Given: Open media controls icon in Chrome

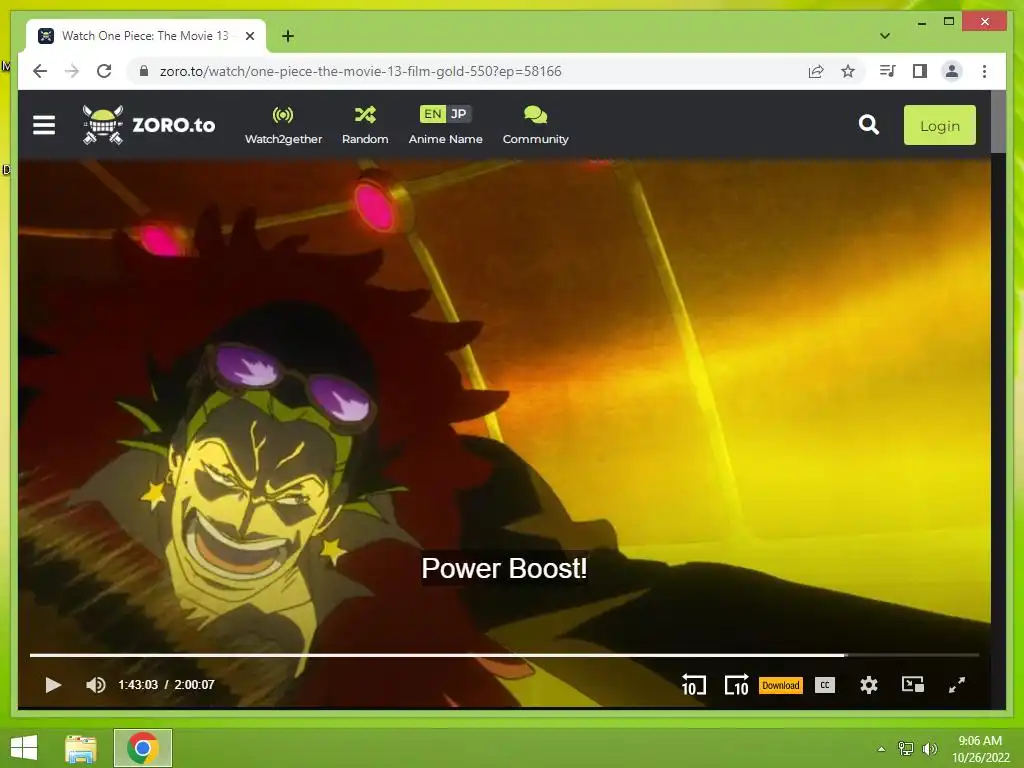Looking at the screenshot, I should (x=888, y=71).
